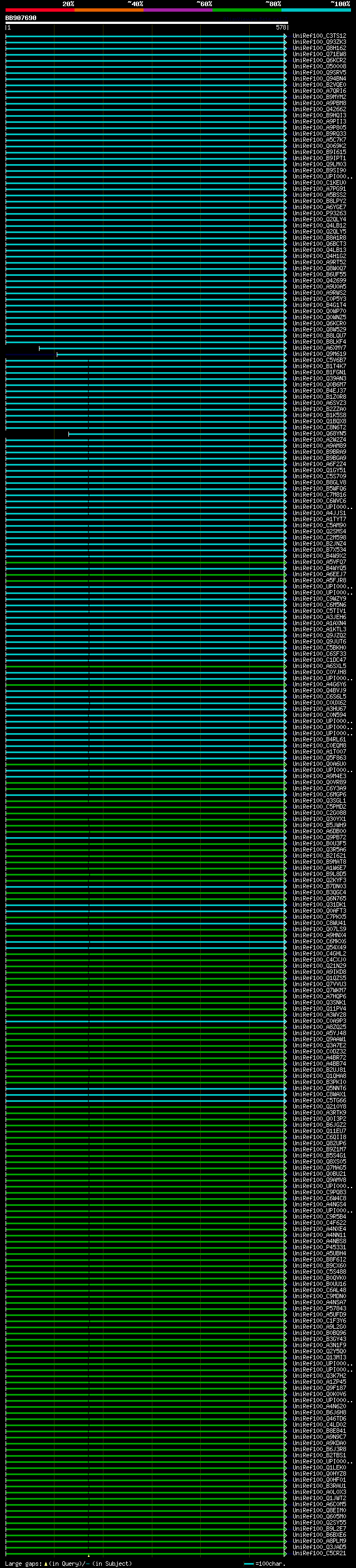Viewport: 356px width, 1568px height.
Task: Click the red 20% identity legend bar
Action: pyautogui.click(x=39, y=10)
